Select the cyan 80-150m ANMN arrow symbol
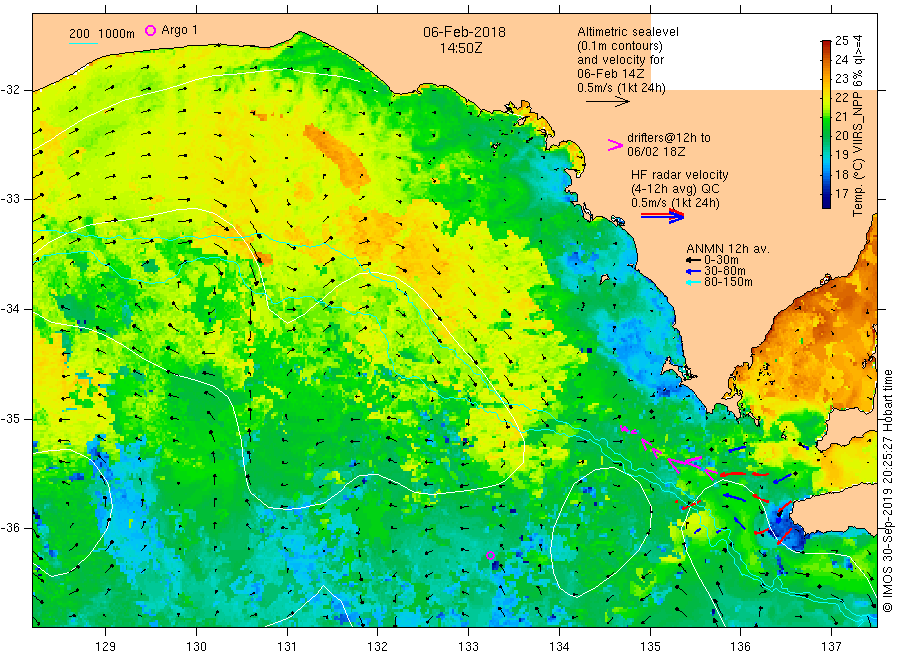Image resolution: width=900 pixels, height=660 pixels. tap(693, 282)
